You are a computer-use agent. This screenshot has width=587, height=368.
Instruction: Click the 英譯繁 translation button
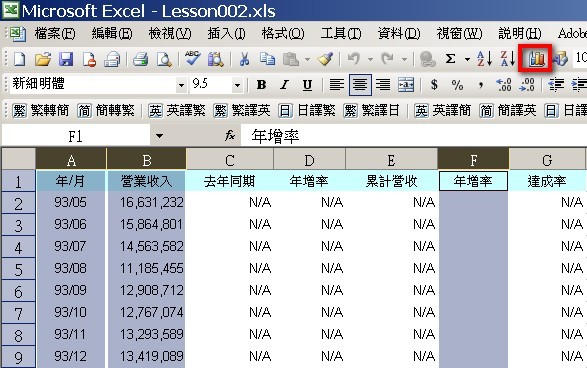(177, 110)
